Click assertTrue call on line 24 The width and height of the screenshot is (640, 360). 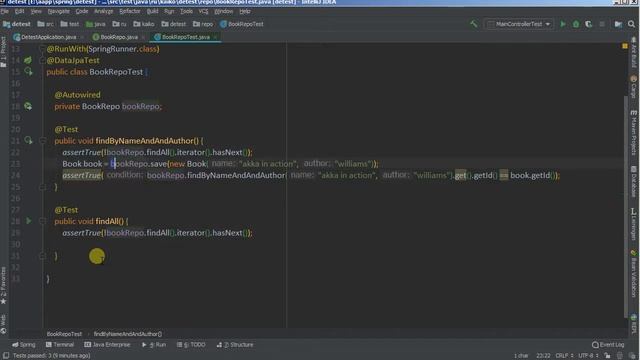pyautogui.click(x=82, y=175)
